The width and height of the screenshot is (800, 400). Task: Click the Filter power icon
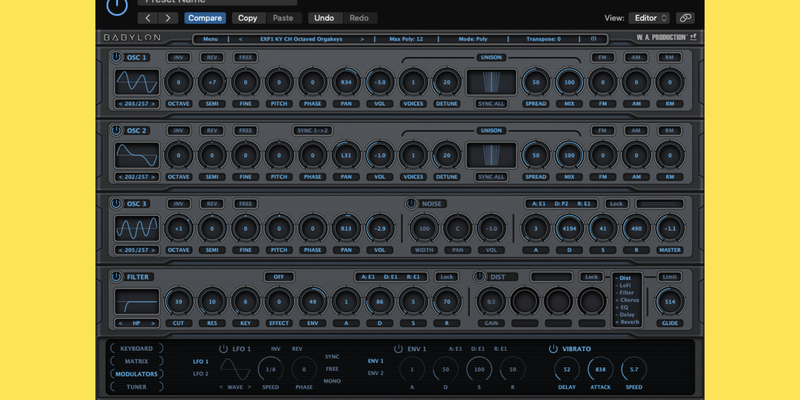tap(117, 276)
